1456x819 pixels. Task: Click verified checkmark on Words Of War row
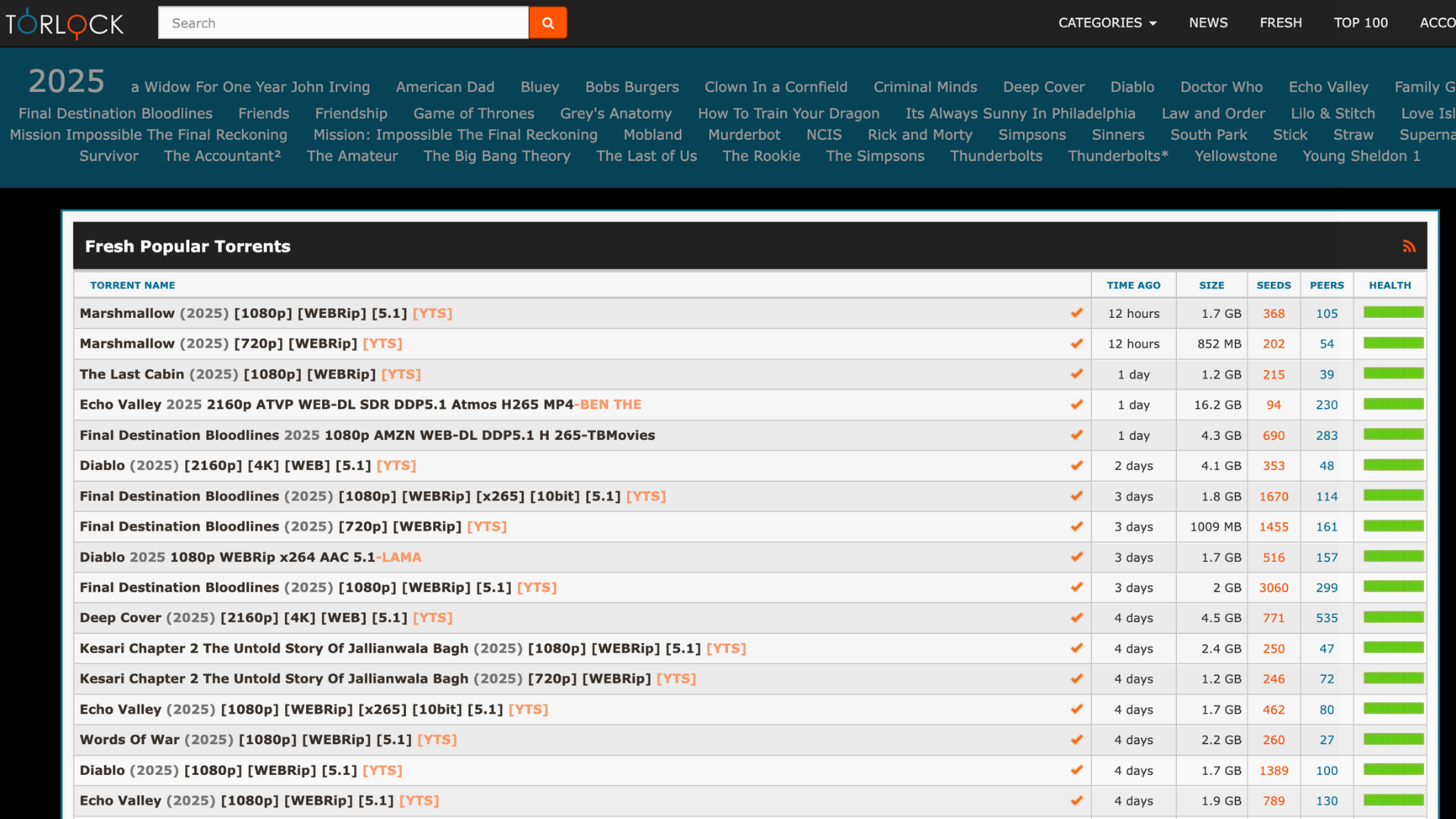[1076, 739]
